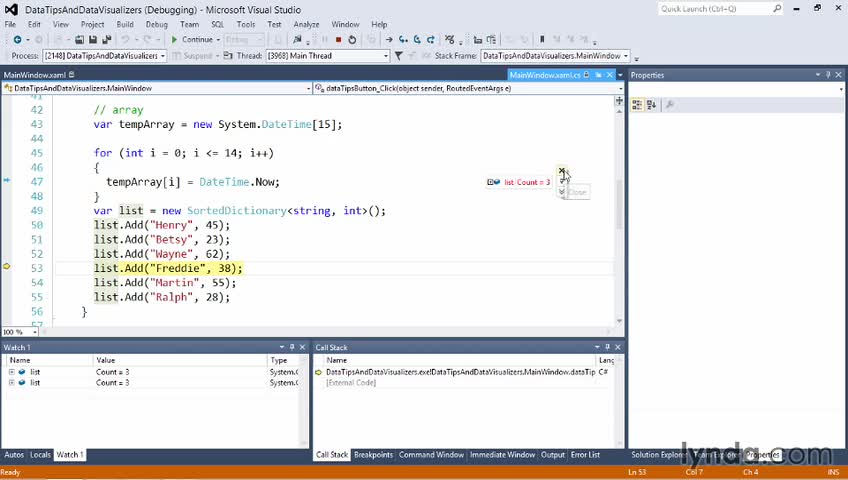Image resolution: width=848 pixels, height=480 pixels.
Task: Open the member navigation dropdown dataTipsButton_Click
Action: [620, 88]
